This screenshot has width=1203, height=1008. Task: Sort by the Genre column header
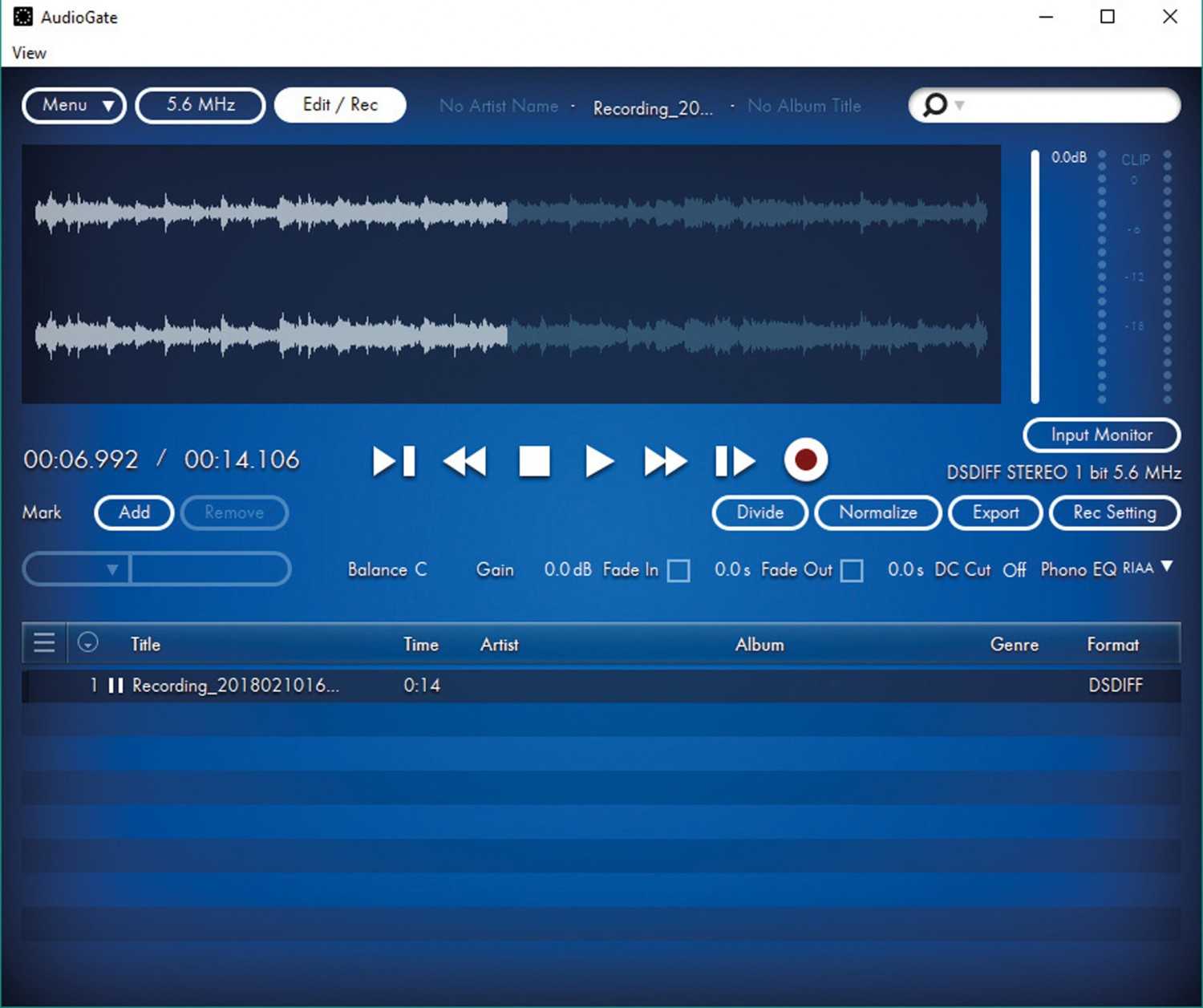(1014, 644)
